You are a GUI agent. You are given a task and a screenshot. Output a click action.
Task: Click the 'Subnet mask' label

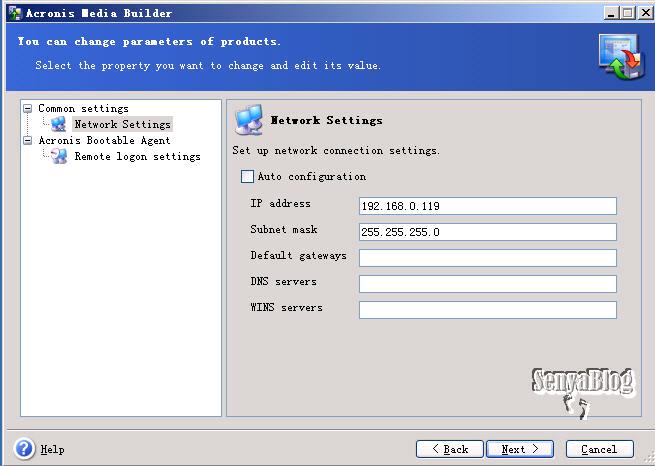coord(284,229)
